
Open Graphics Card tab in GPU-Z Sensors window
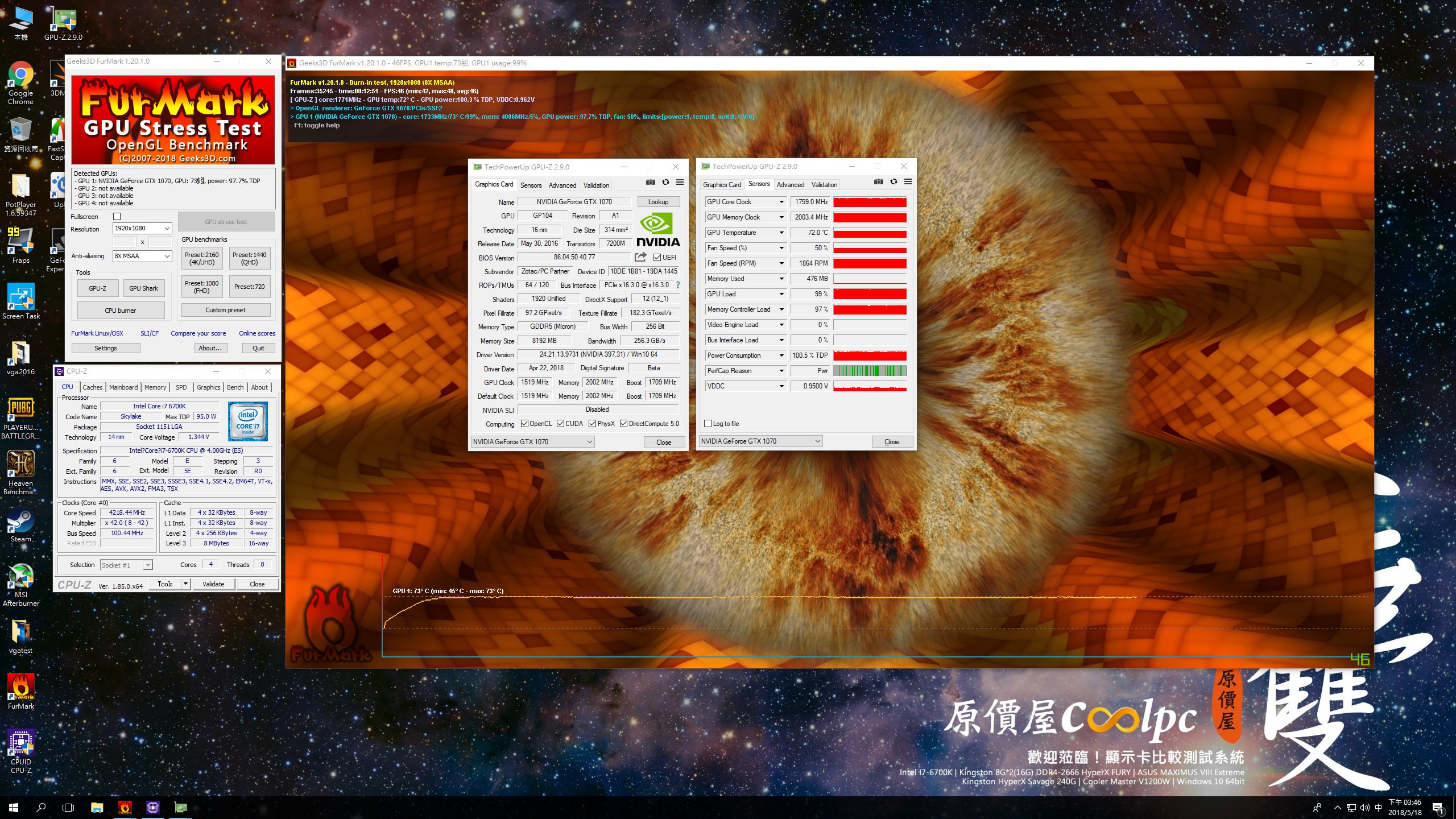click(722, 185)
